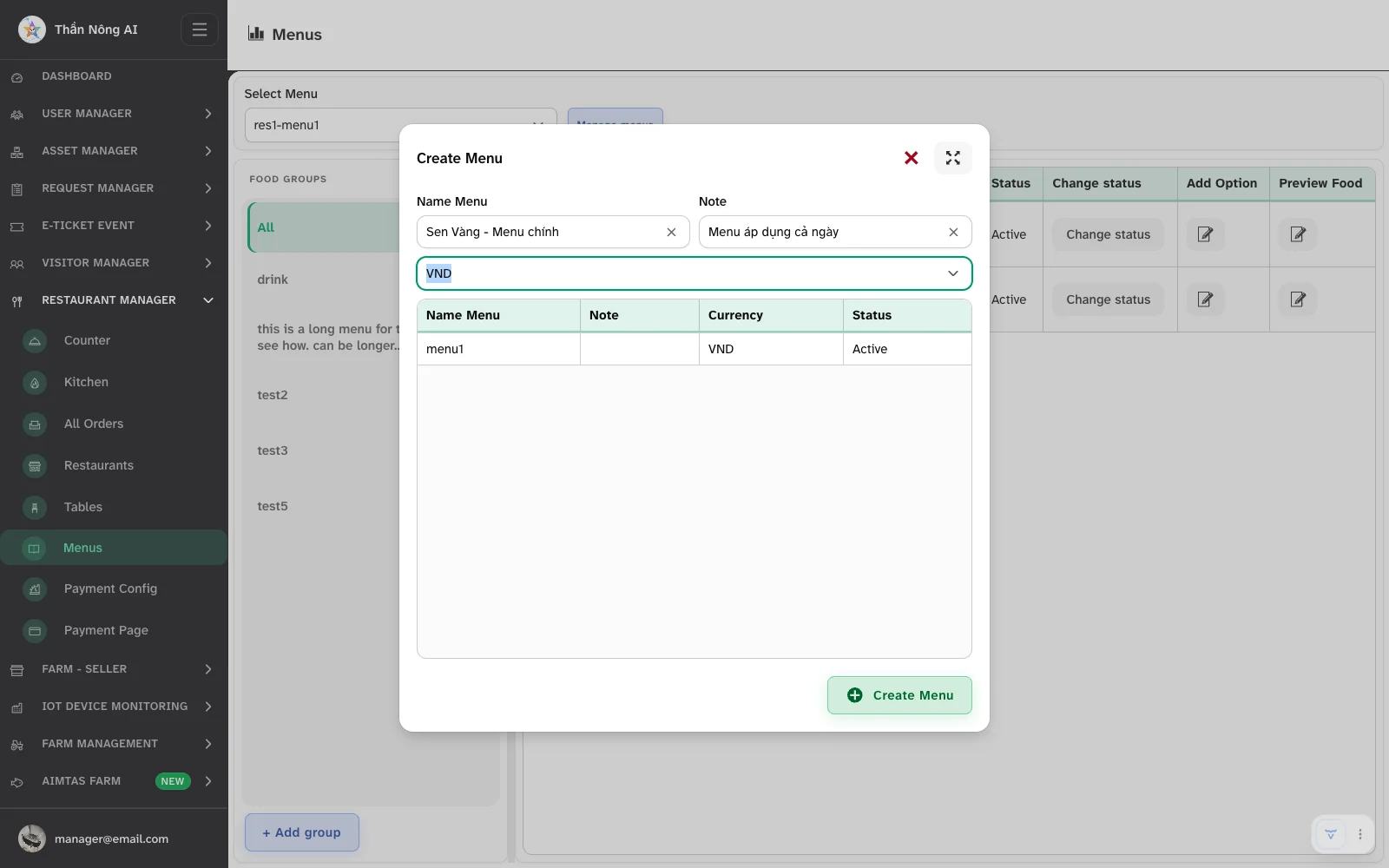Go to Restaurants submenu
1389x868 pixels.
pos(99,465)
